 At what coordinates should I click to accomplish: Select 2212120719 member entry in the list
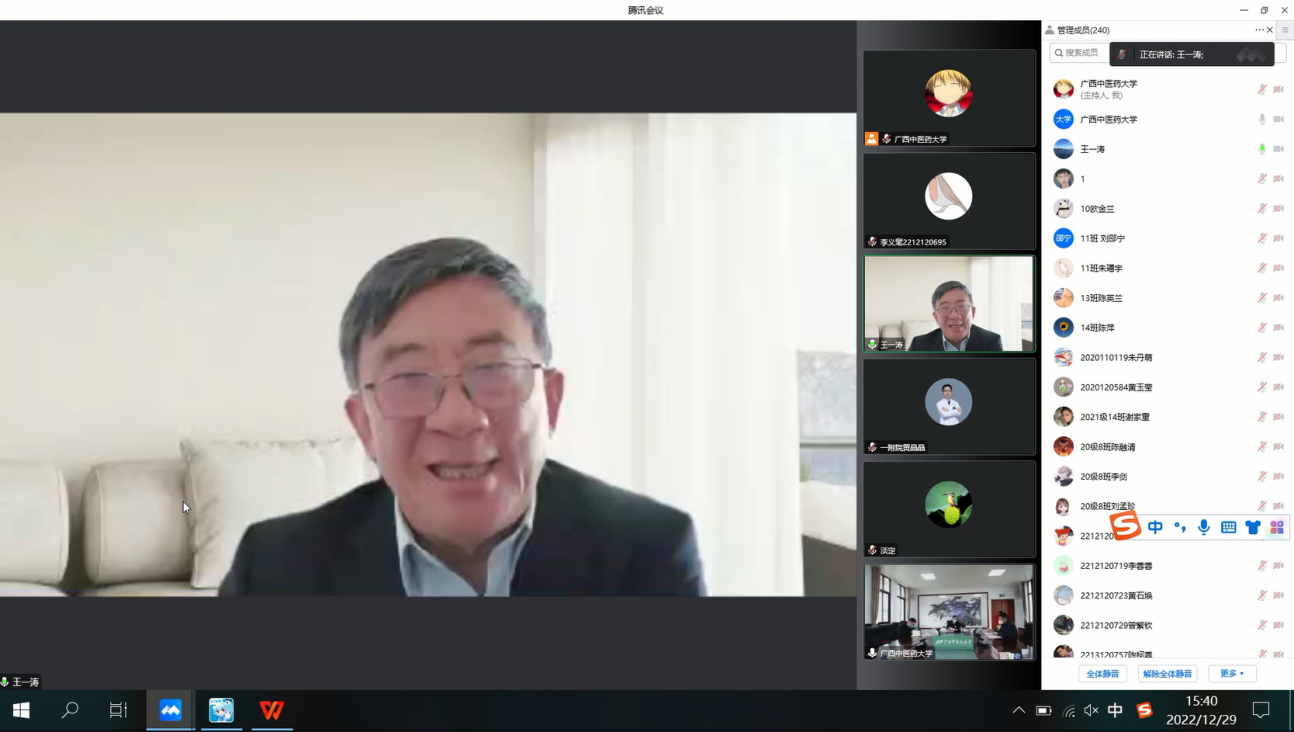tap(1115, 566)
